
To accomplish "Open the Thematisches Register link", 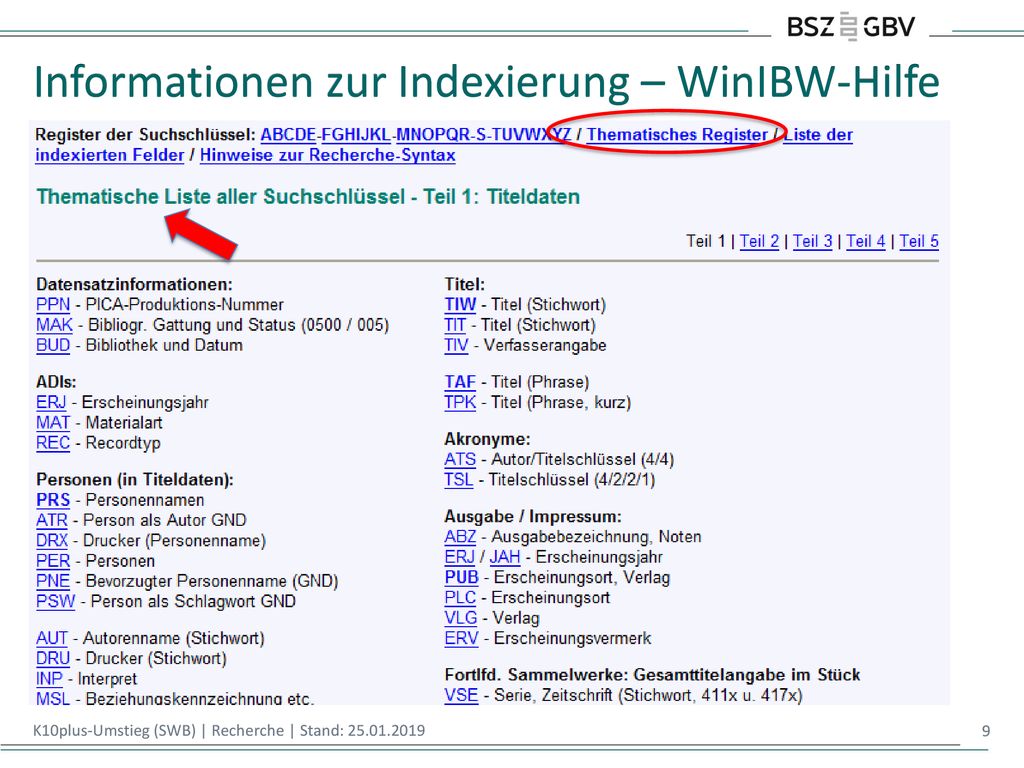I will (677, 135).
